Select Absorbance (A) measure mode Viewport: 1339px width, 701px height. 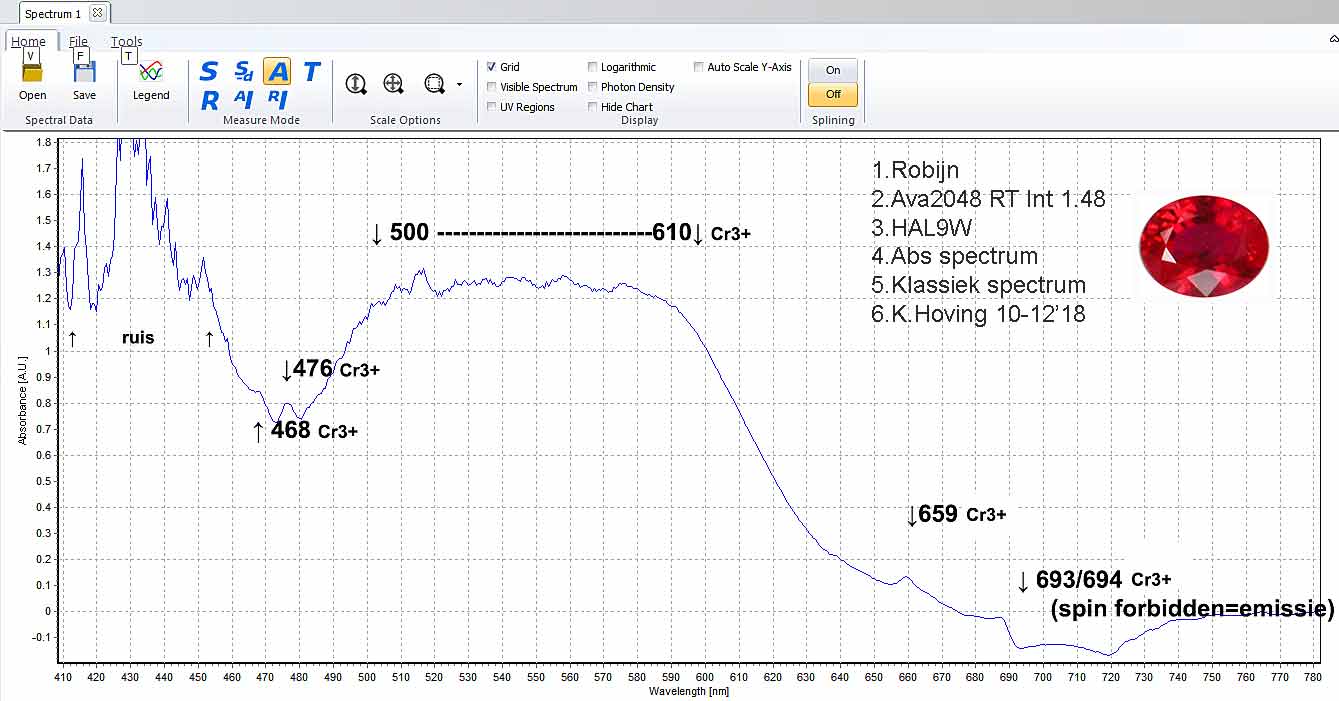(278, 71)
